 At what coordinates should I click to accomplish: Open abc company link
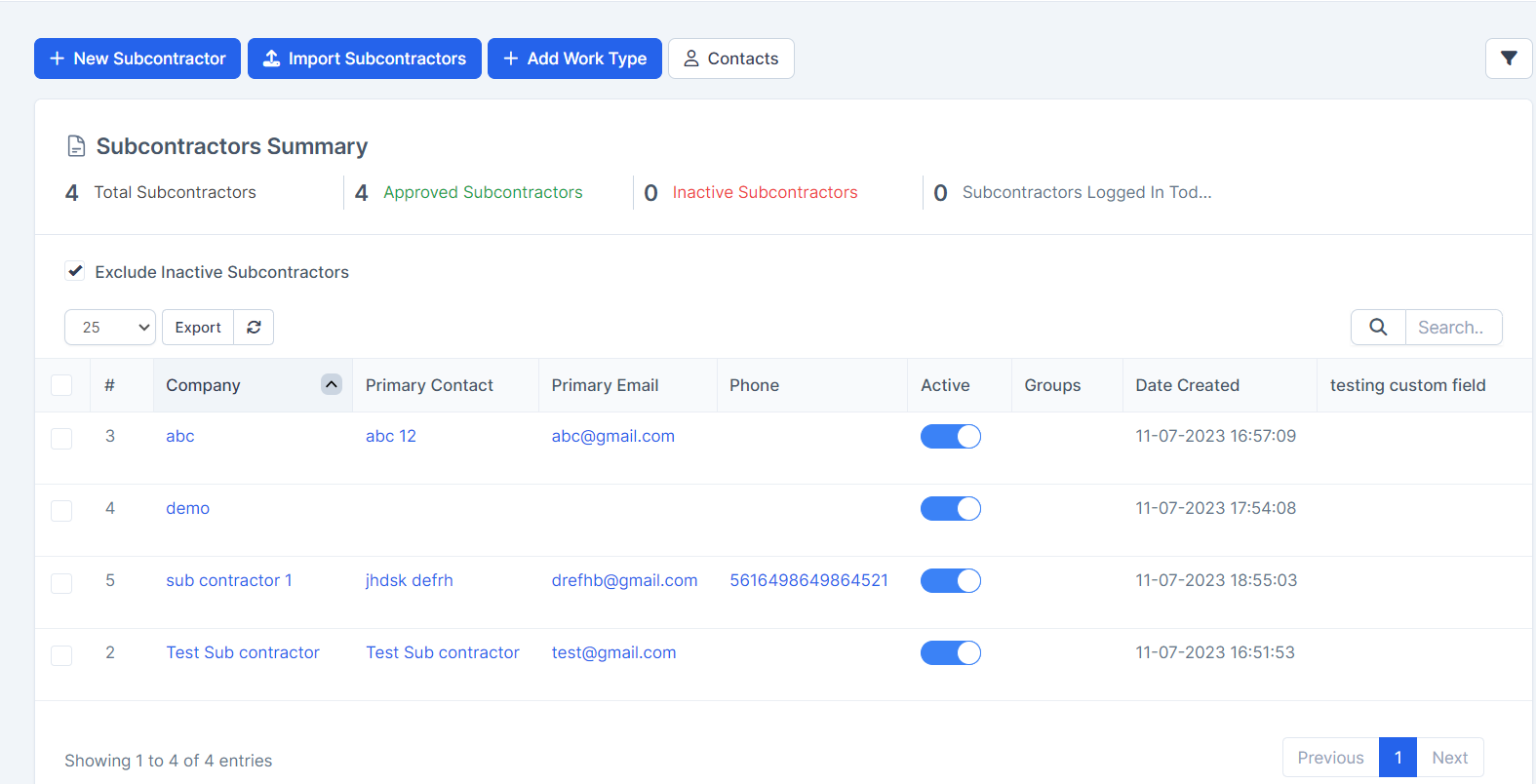click(x=180, y=436)
